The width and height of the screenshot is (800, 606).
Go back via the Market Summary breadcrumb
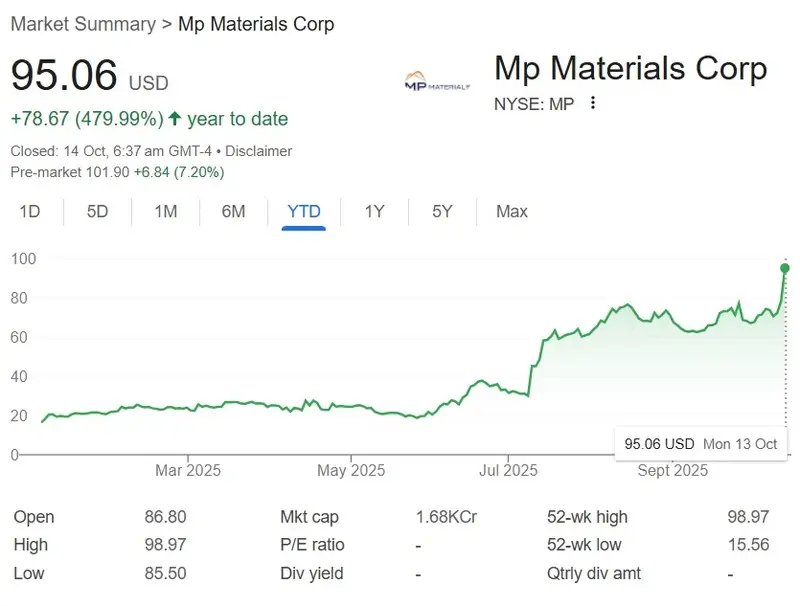click(x=83, y=24)
